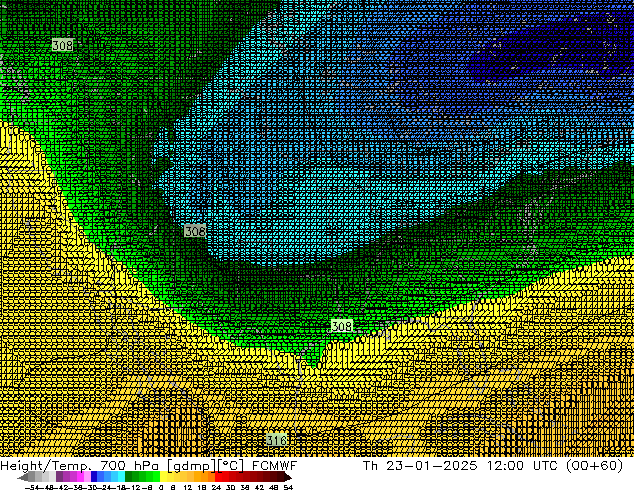Click the gray arrow at the legend's left end
Screen dimensions: 634x490
22,477
